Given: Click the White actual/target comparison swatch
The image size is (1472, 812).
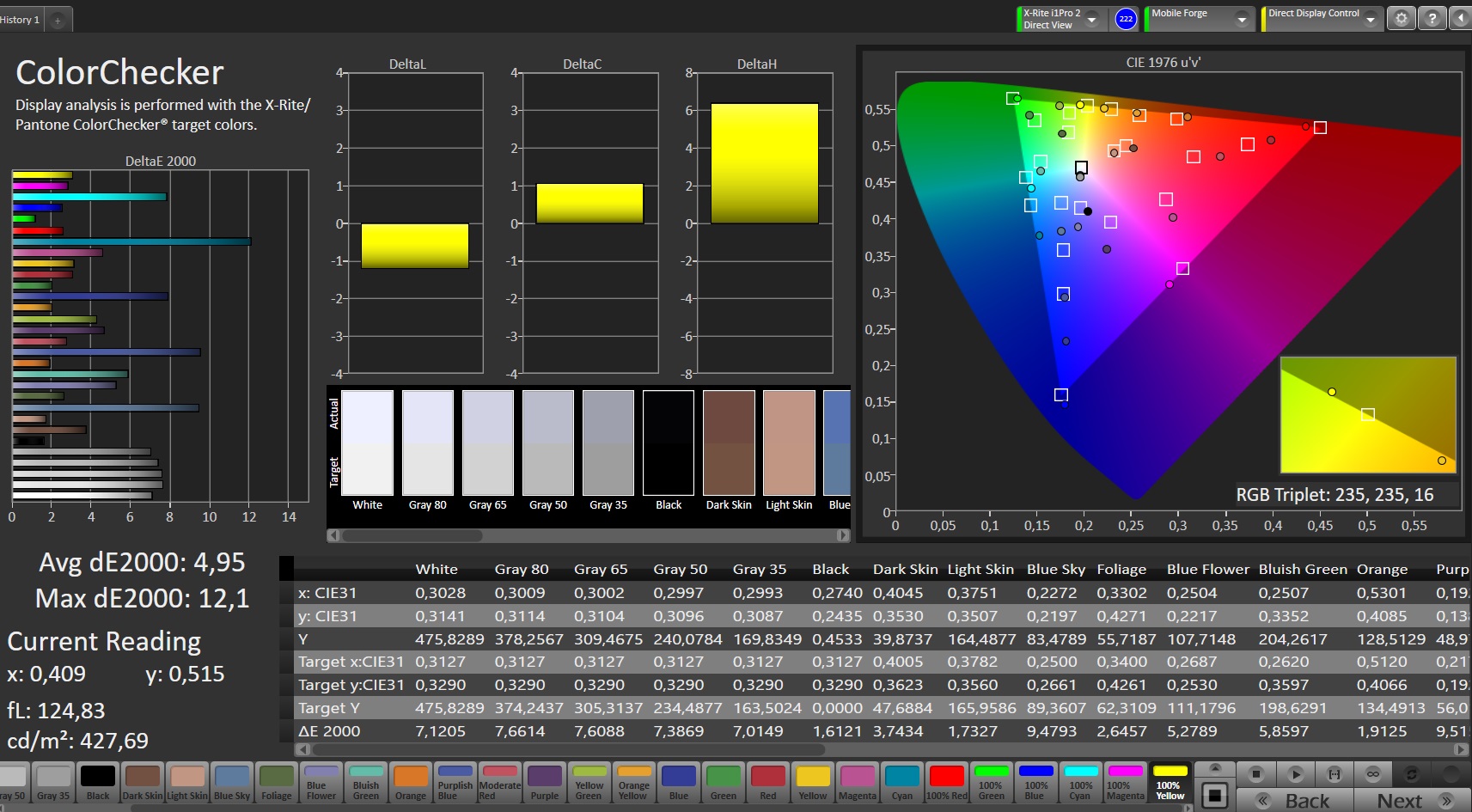Looking at the screenshot, I should pyautogui.click(x=368, y=443).
